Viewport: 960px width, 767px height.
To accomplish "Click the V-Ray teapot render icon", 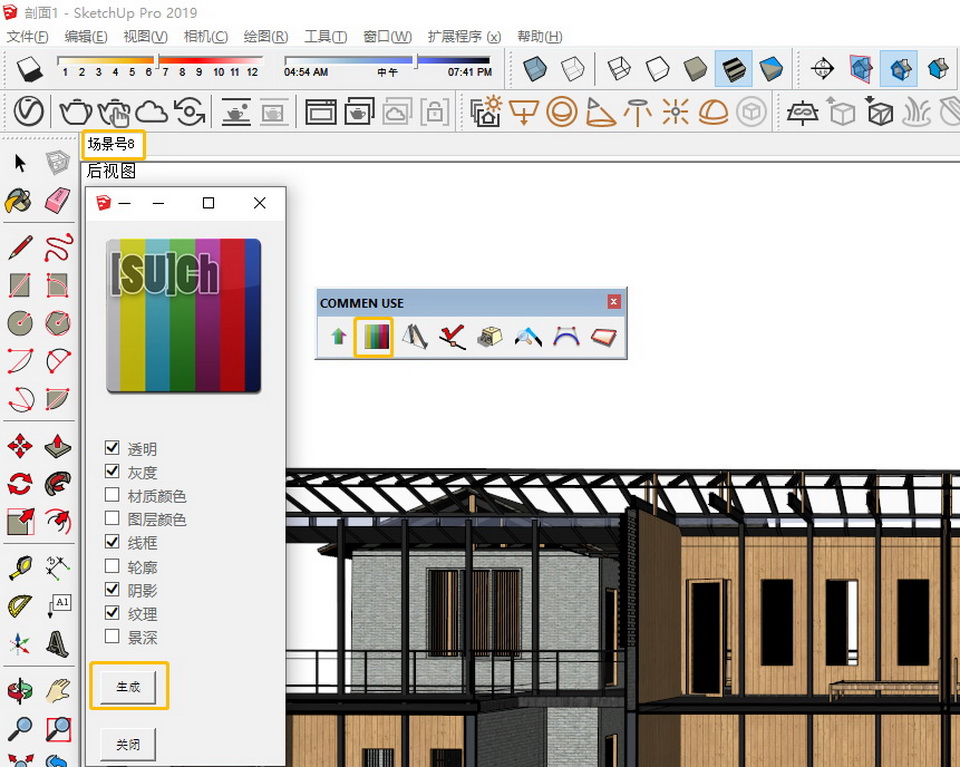I will point(76,110).
